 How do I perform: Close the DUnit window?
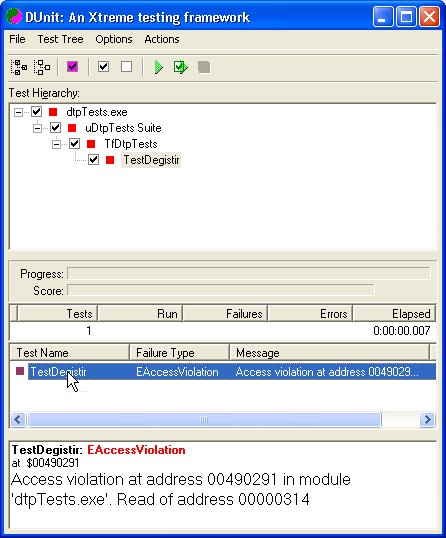(430, 16)
